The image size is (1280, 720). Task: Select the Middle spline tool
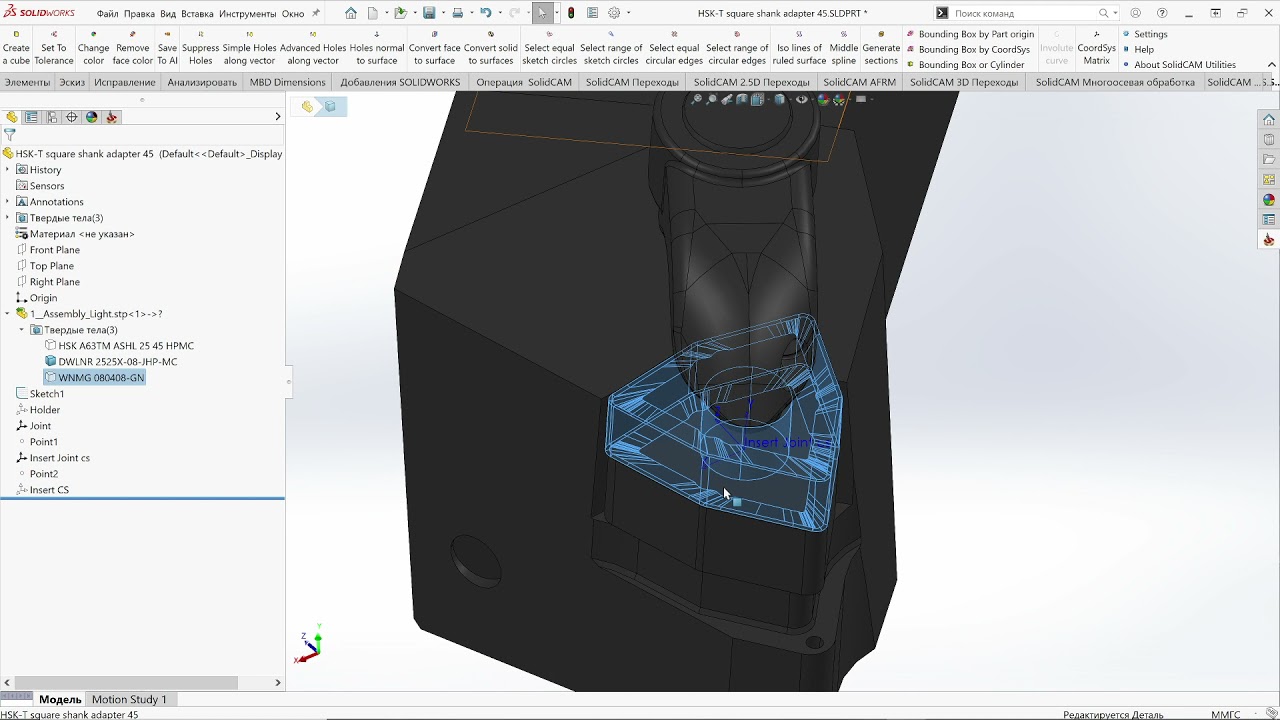[843, 47]
